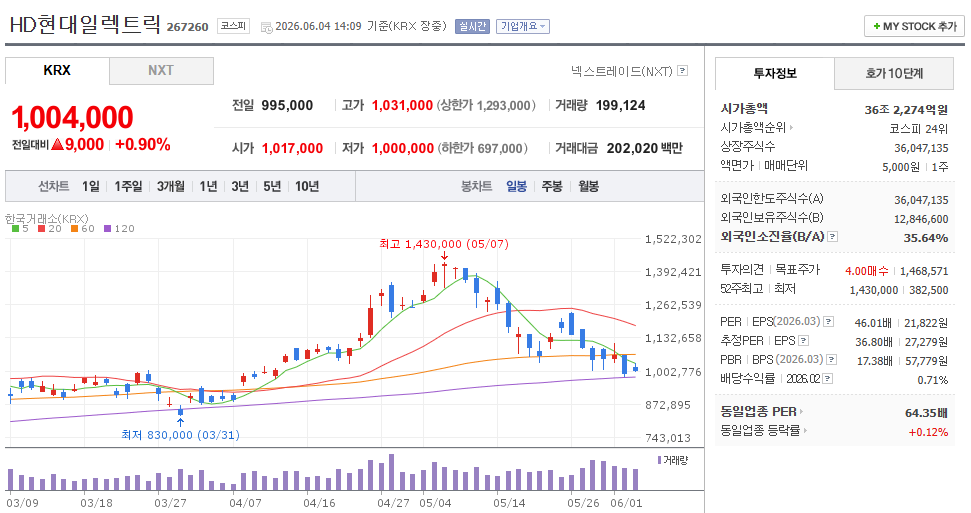Click the HD현대일렉트릭 stock name

[84, 25]
